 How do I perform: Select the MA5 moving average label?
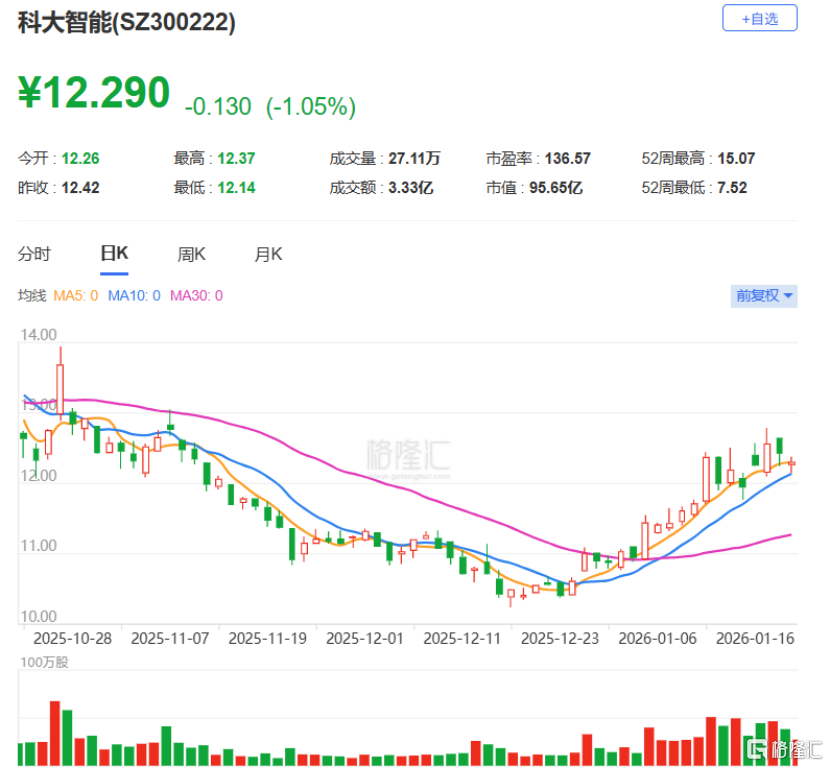click(x=78, y=297)
